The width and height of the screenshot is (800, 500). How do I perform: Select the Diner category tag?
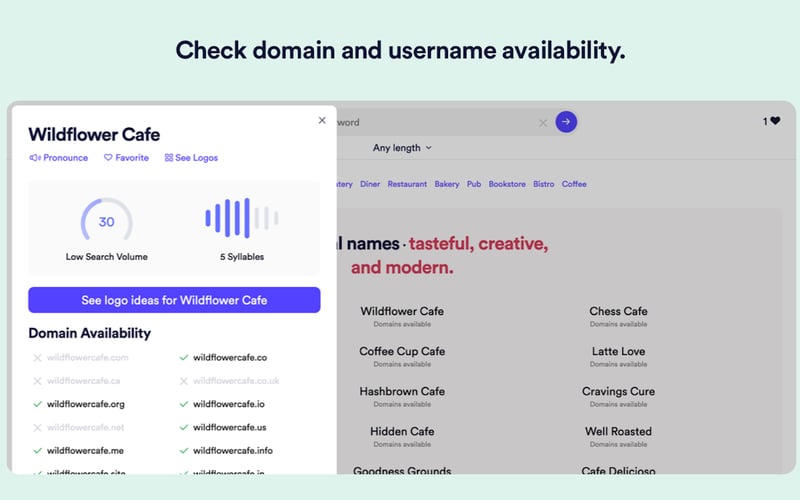[x=370, y=184]
